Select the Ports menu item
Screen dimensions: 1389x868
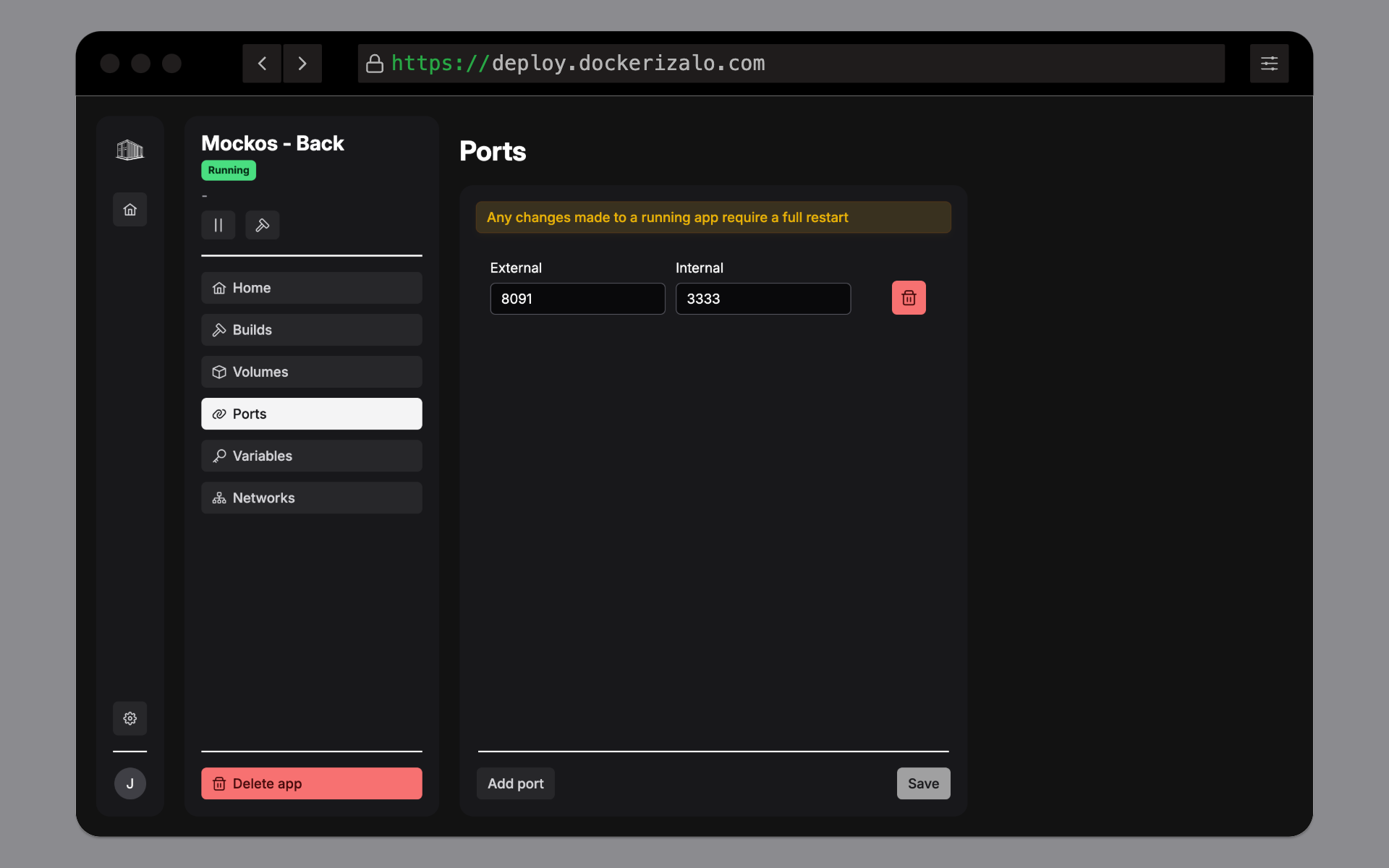pyautogui.click(x=312, y=414)
